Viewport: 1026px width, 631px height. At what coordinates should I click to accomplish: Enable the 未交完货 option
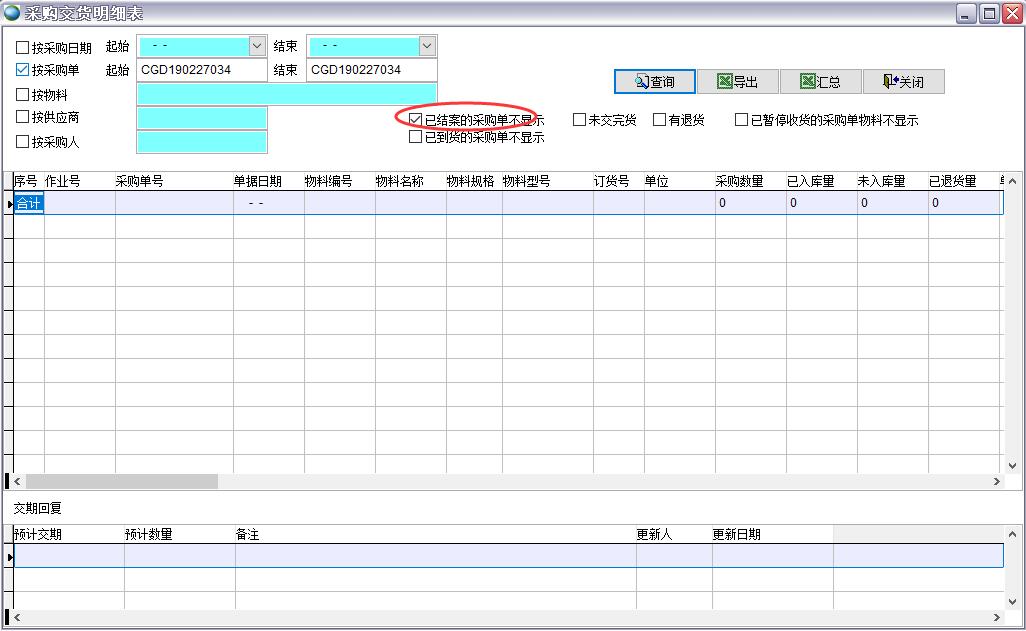[x=578, y=119]
